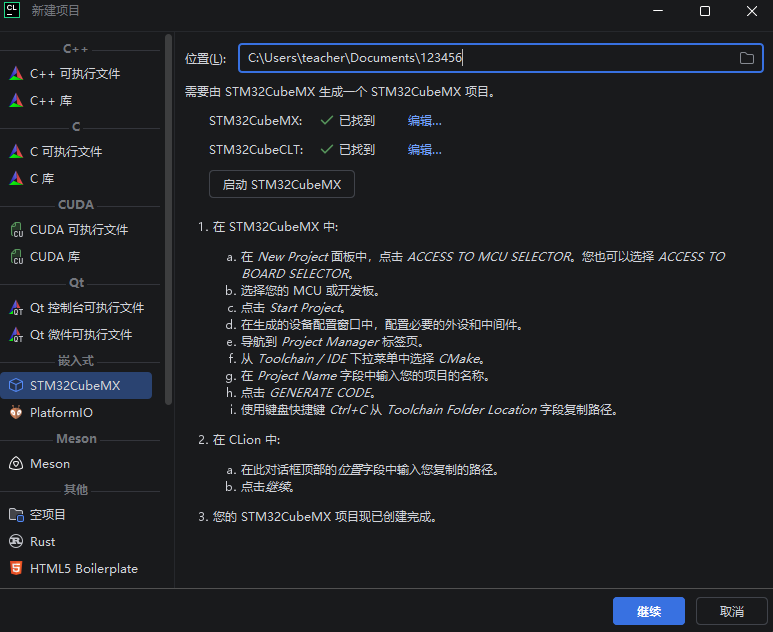The image size is (773, 632).
Task: Click the Rust gear icon
Action: point(16,541)
